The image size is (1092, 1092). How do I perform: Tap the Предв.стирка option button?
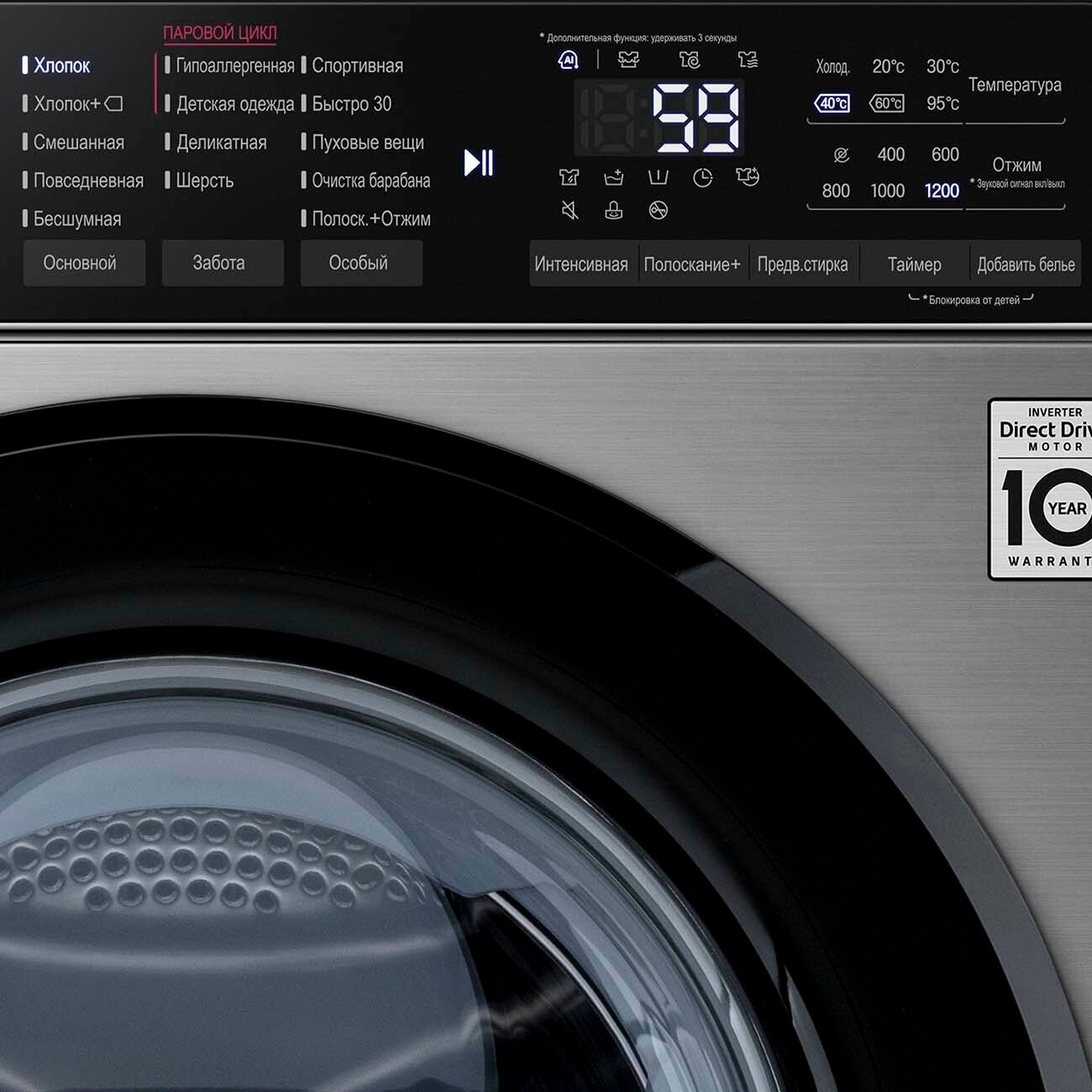coord(804,265)
